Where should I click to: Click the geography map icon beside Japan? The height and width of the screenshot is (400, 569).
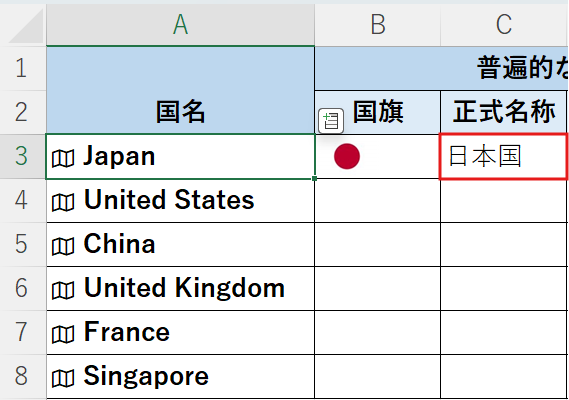click(63, 159)
